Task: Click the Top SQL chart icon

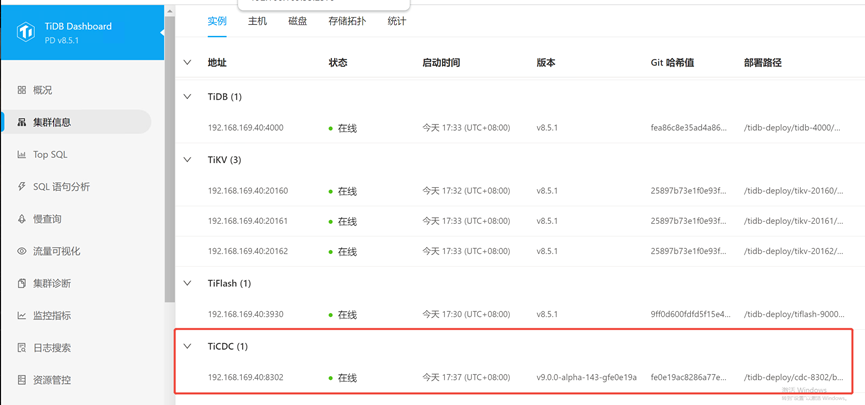Action: pos(22,155)
